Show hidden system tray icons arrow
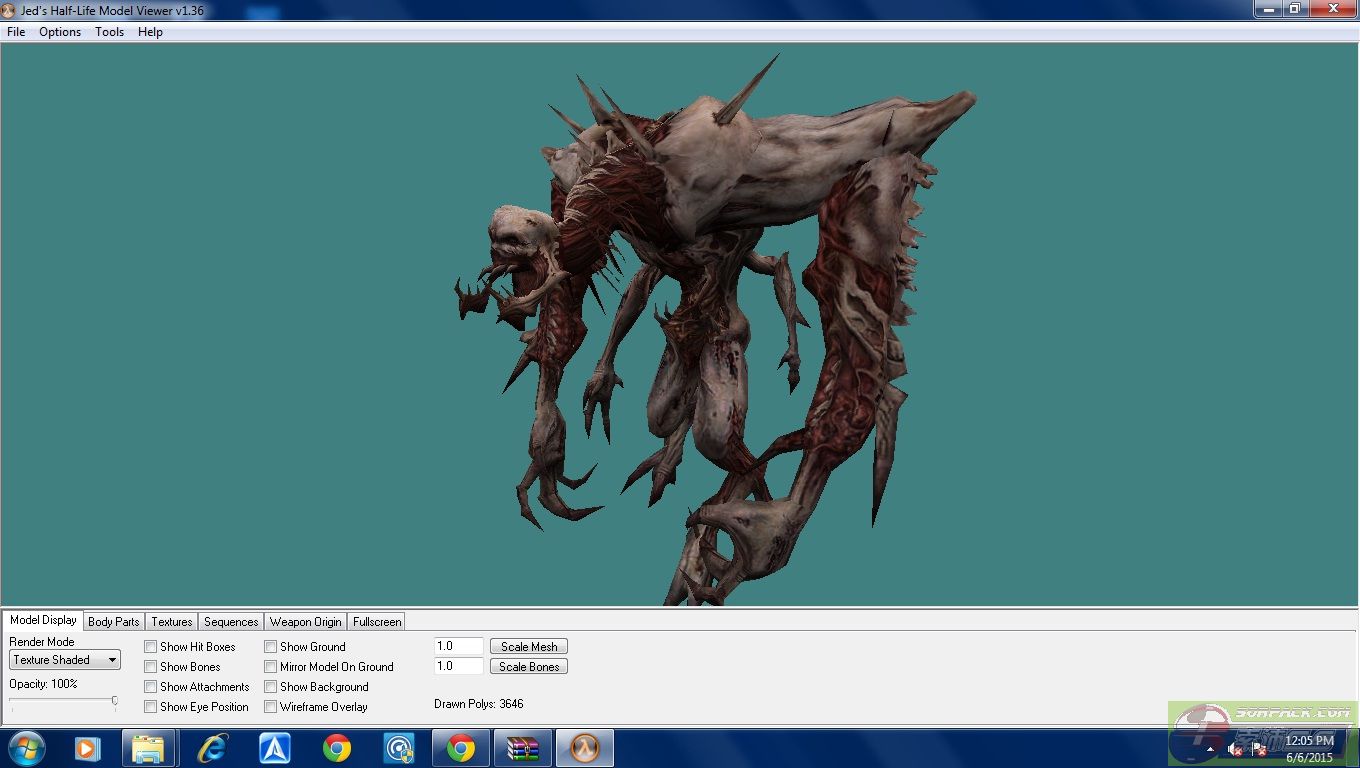This screenshot has width=1360, height=768. pyautogui.click(x=1210, y=749)
